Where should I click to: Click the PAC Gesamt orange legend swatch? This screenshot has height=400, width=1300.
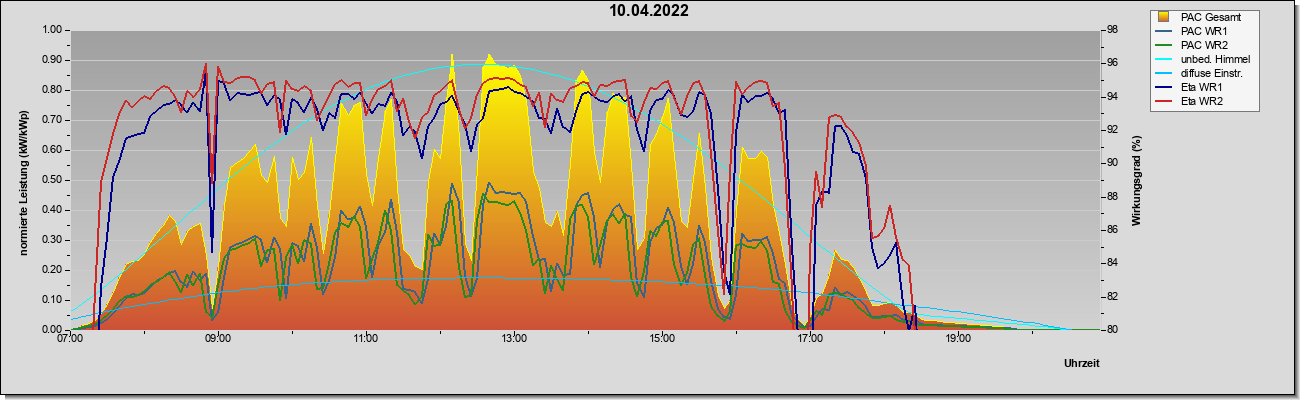coord(1164,17)
